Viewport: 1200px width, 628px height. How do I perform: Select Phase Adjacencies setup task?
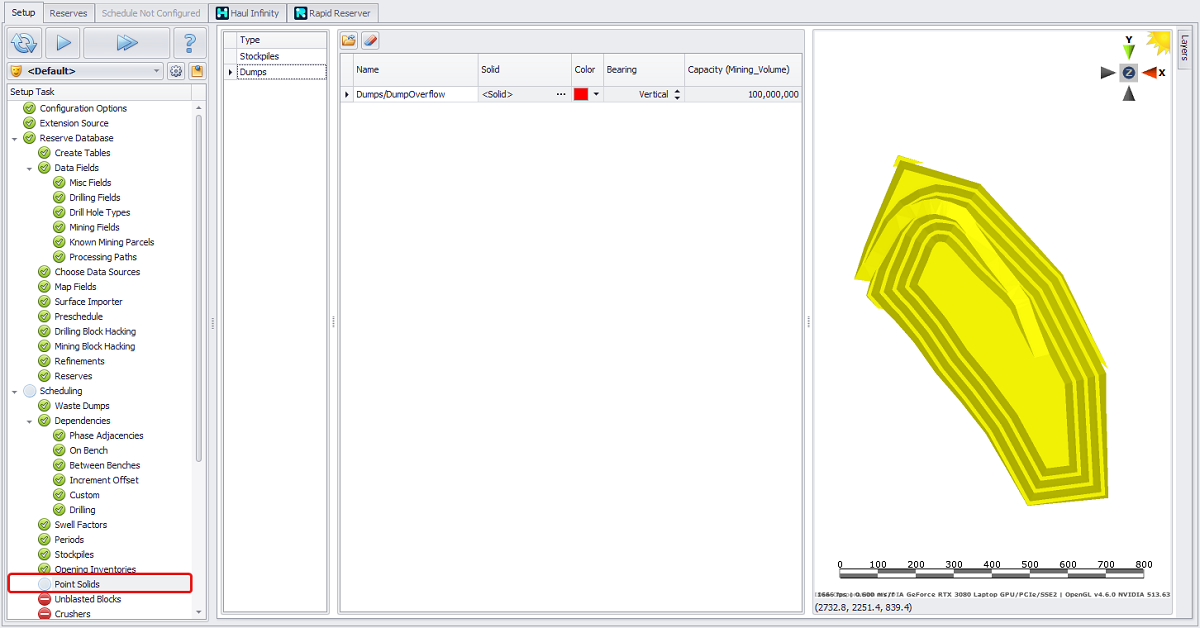pyautogui.click(x=106, y=436)
